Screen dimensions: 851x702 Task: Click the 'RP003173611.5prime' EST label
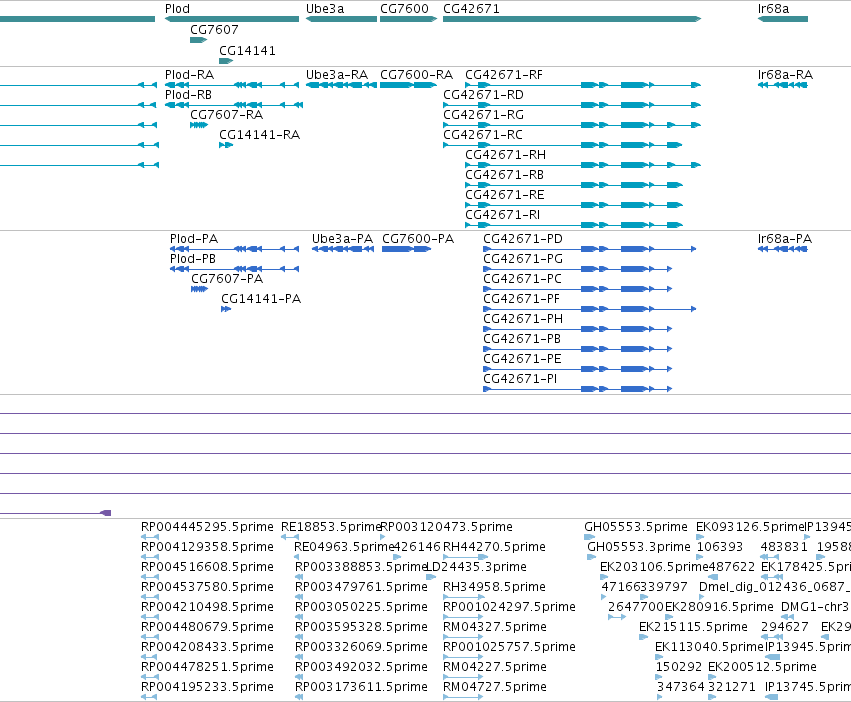361,687
